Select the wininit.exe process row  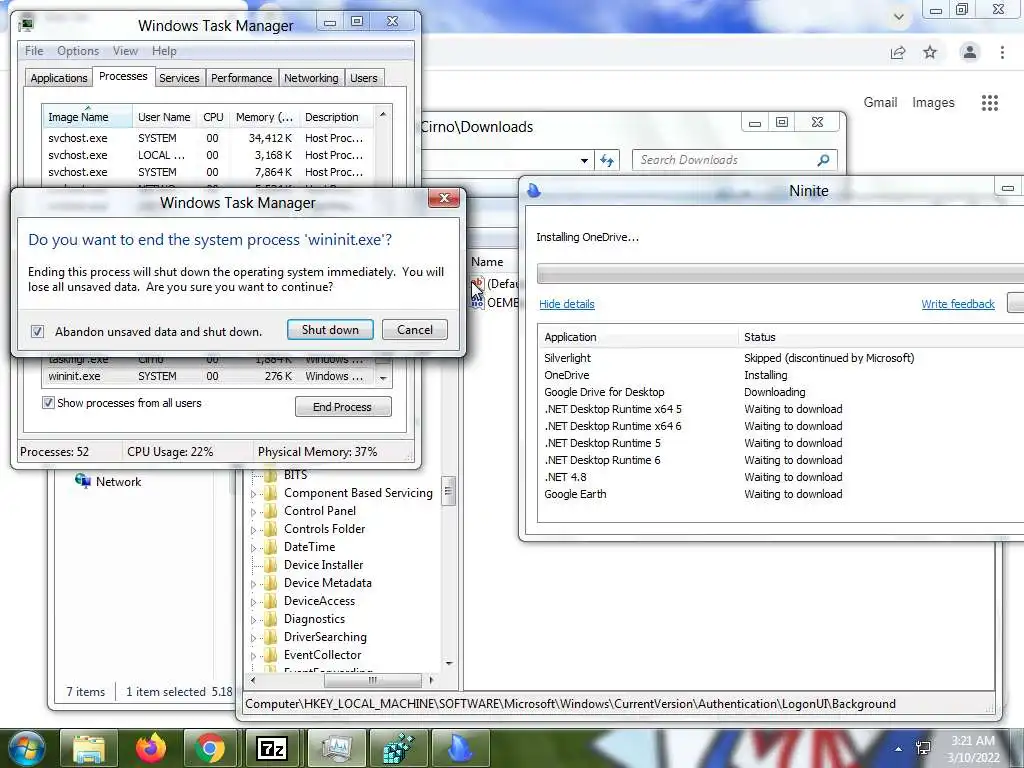pos(209,376)
